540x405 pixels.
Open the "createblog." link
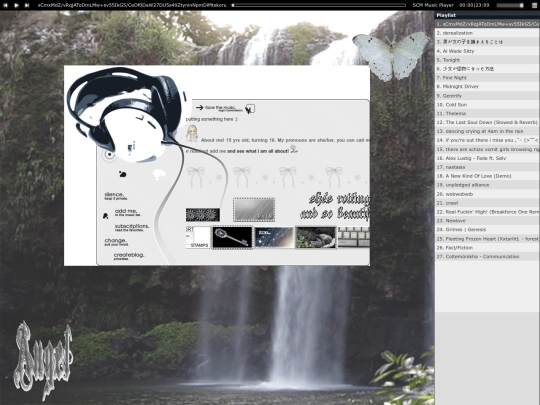[x=129, y=257]
